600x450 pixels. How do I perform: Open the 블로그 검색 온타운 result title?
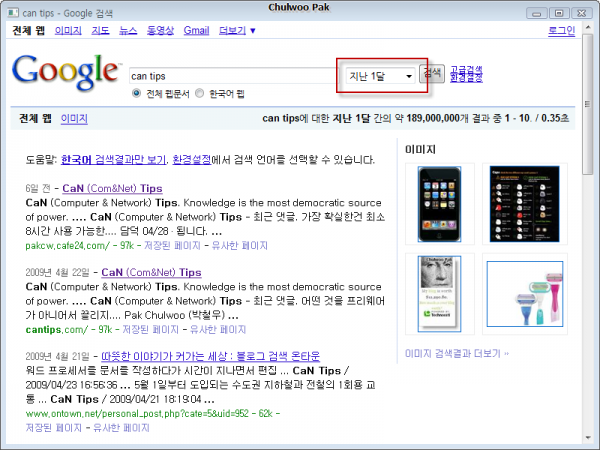(x=210, y=356)
